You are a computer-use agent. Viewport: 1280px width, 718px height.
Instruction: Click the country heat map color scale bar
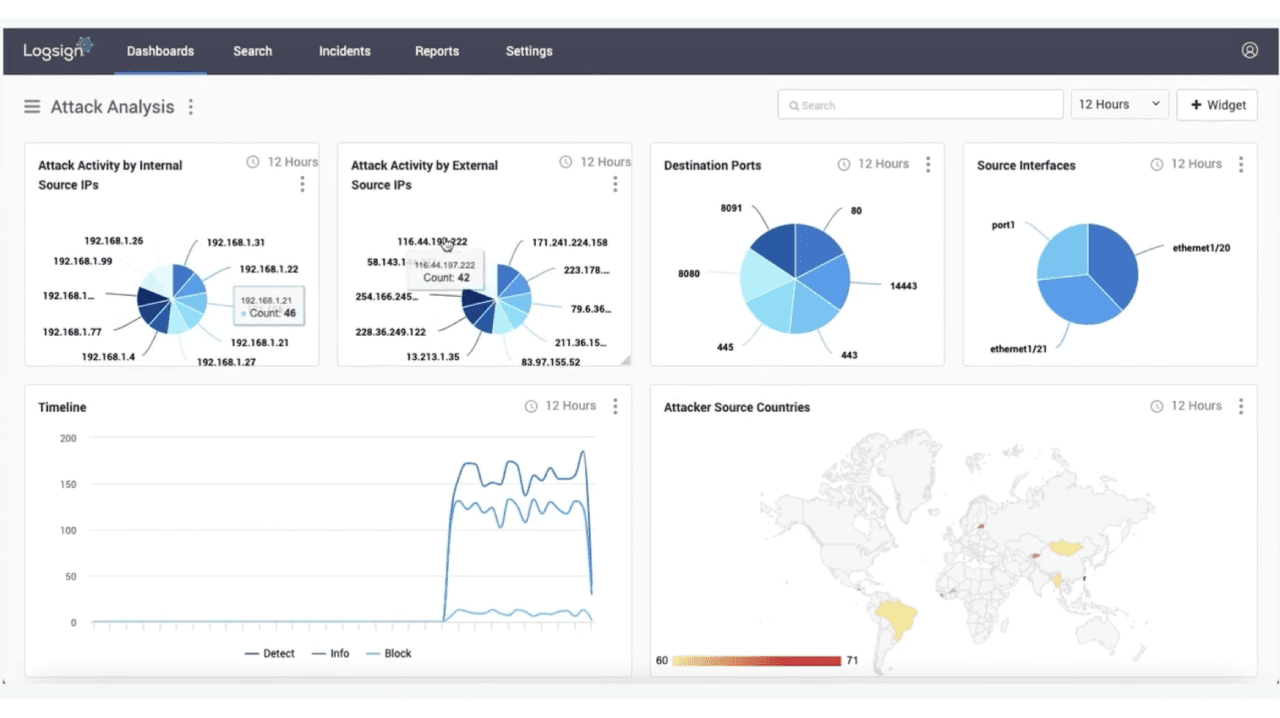tap(756, 660)
